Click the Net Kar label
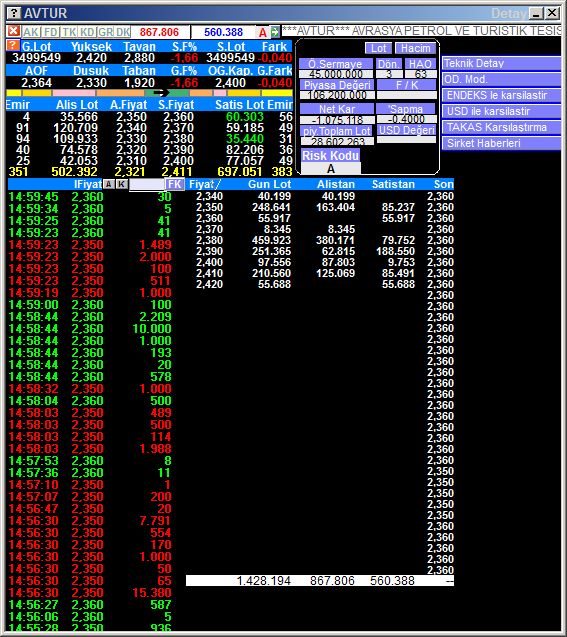This screenshot has height=637, width=567. coord(337,109)
